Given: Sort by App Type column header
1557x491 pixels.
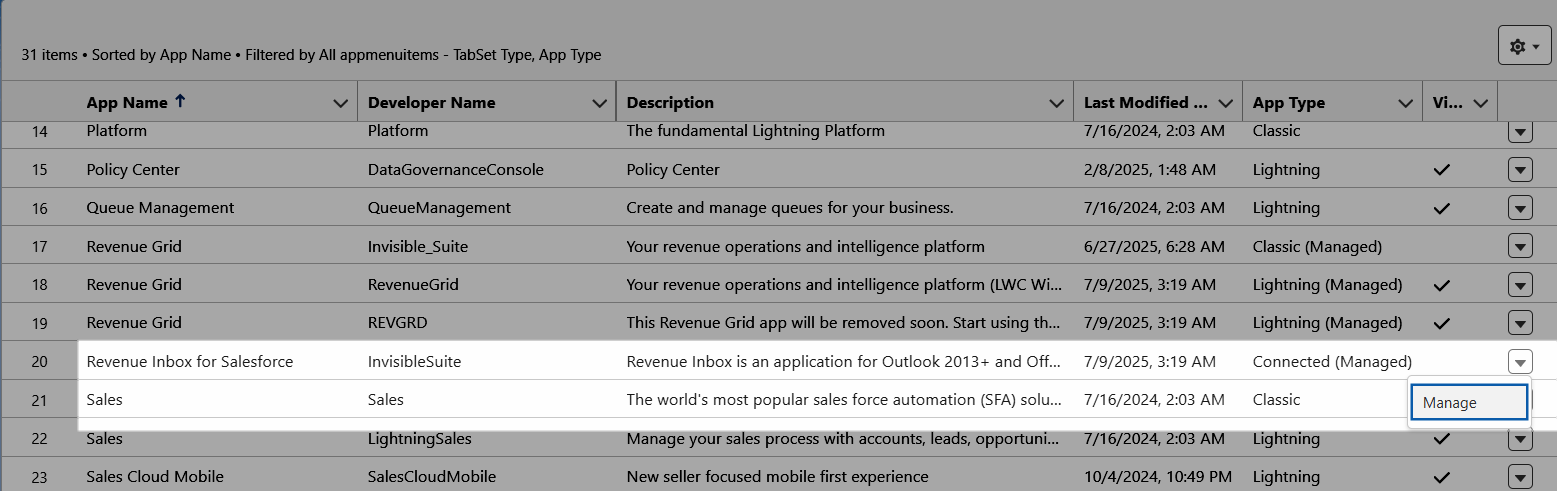Looking at the screenshot, I should (1289, 103).
